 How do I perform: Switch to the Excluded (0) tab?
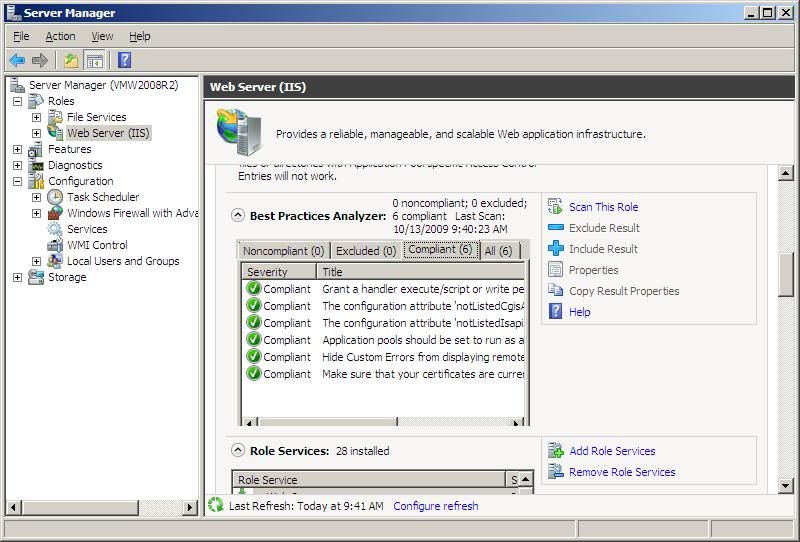click(x=366, y=251)
